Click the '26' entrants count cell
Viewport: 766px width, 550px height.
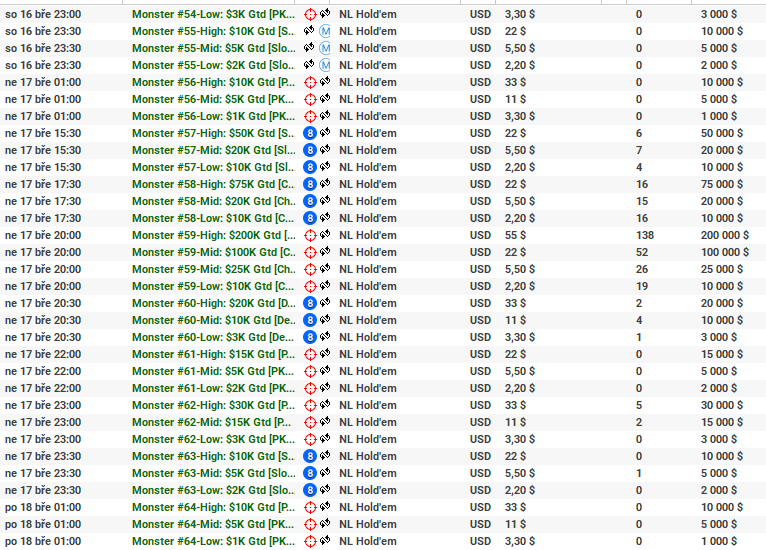642,270
